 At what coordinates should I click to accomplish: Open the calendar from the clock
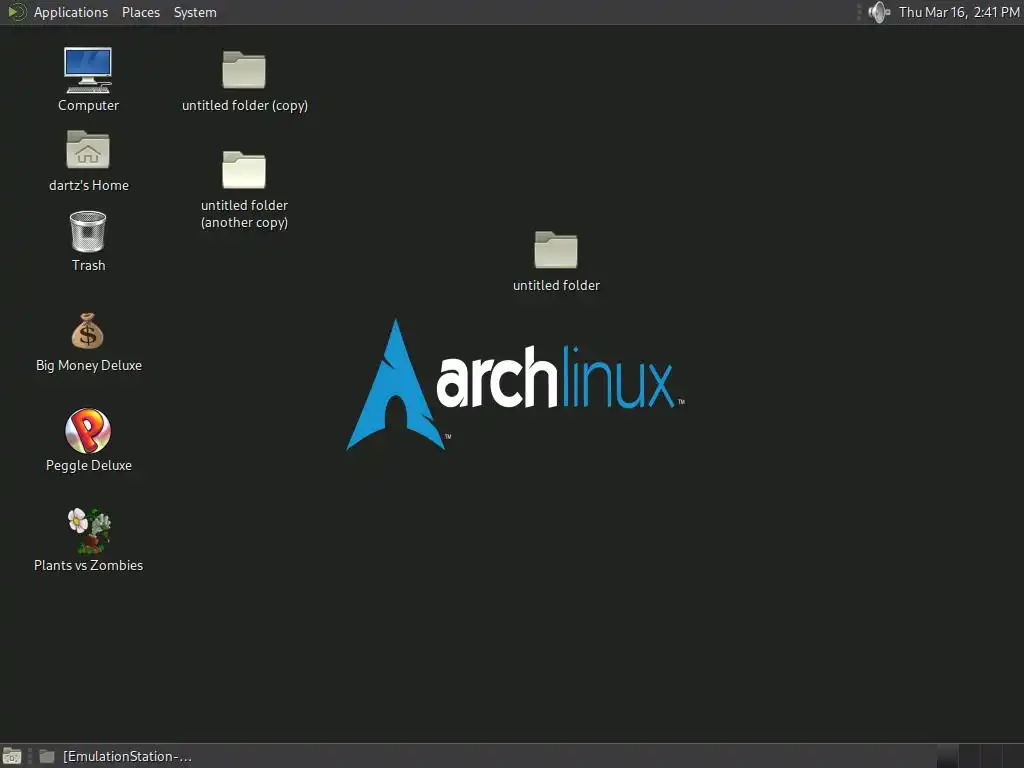point(959,12)
